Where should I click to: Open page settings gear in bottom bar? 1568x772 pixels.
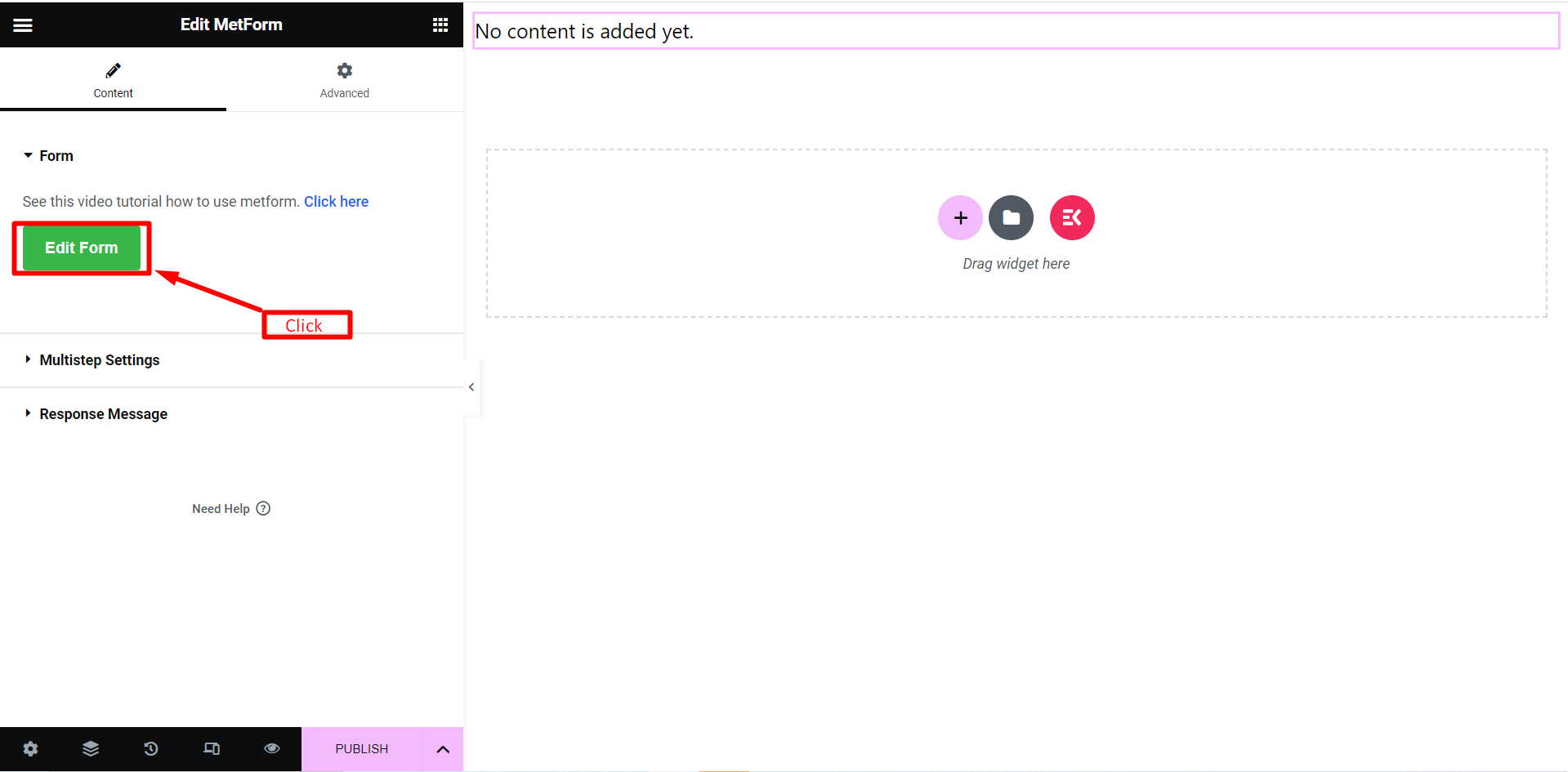tap(30, 749)
